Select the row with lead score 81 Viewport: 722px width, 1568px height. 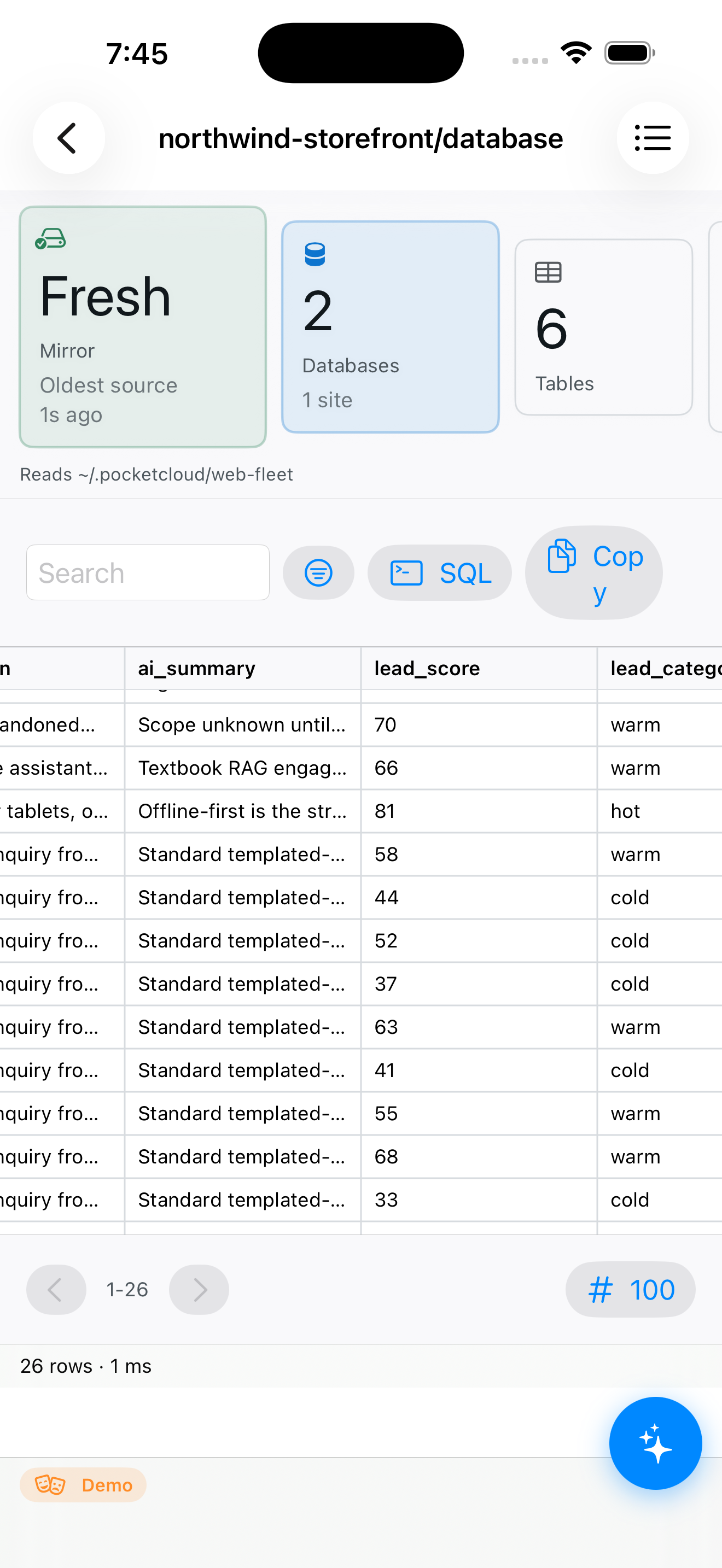(x=361, y=811)
